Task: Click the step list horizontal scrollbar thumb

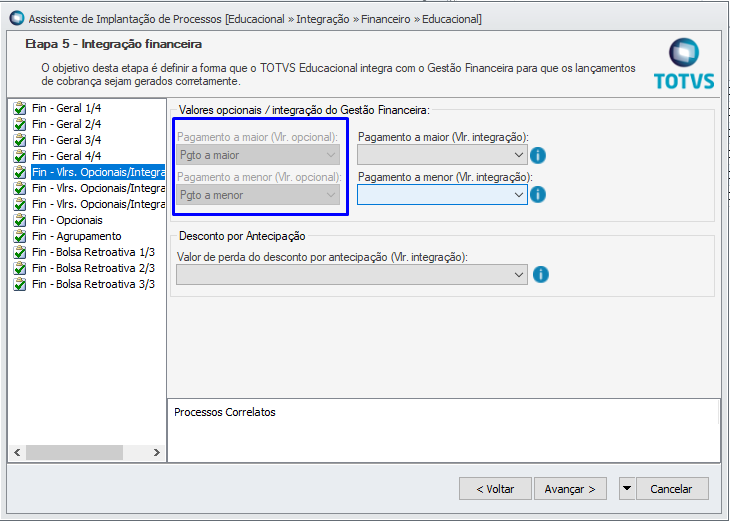Action: pyautogui.click(x=74, y=453)
